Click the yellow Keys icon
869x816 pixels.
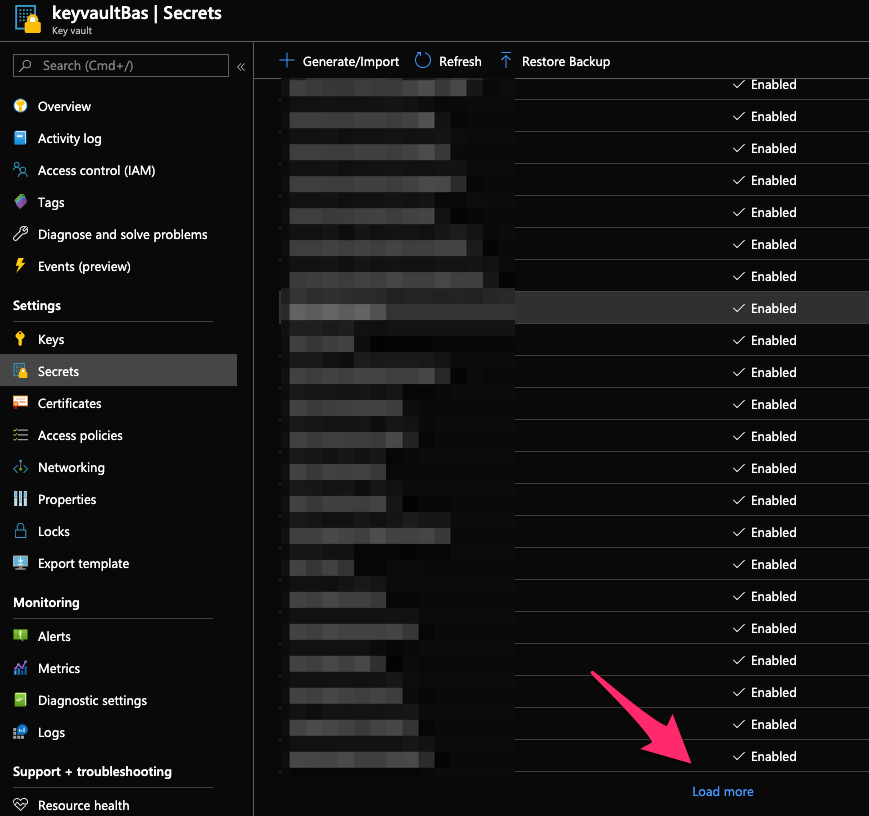[x=20, y=339]
